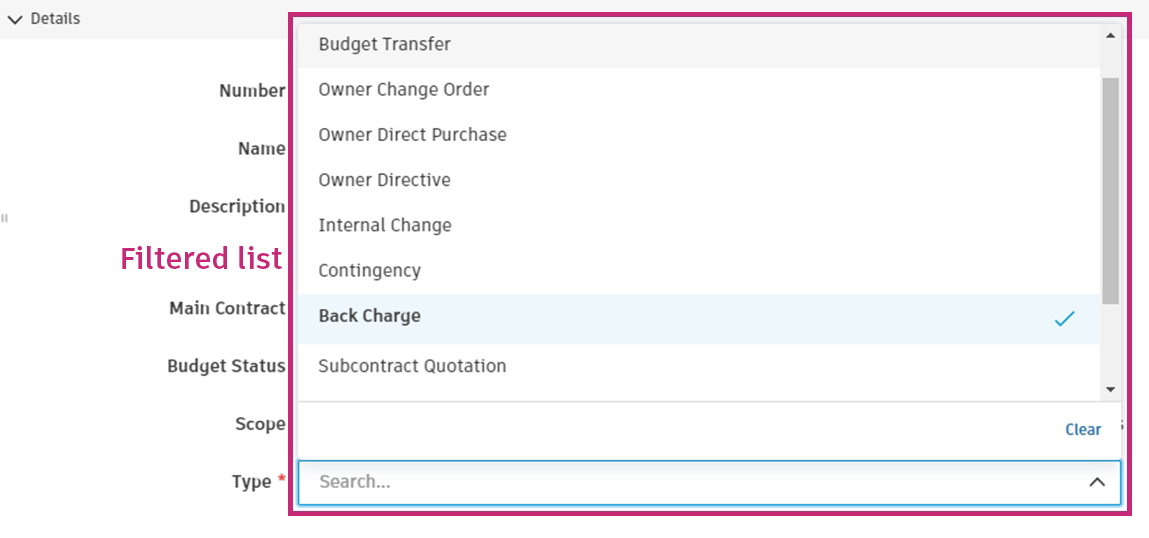Select the Owner Directive option
This screenshot has width=1149, height=538.
pos(384,180)
